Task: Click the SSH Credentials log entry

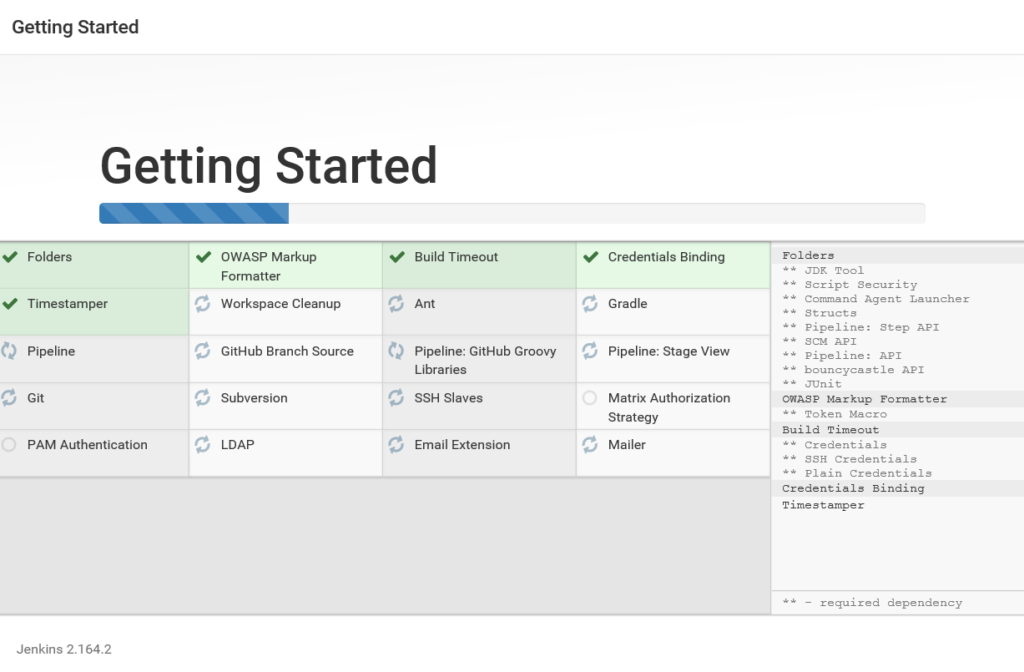Action: (861, 459)
